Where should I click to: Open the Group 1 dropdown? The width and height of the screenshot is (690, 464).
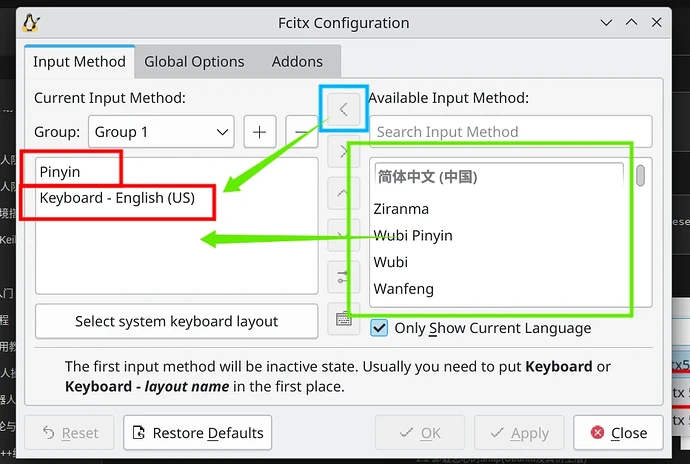pyautogui.click(x=162, y=132)
